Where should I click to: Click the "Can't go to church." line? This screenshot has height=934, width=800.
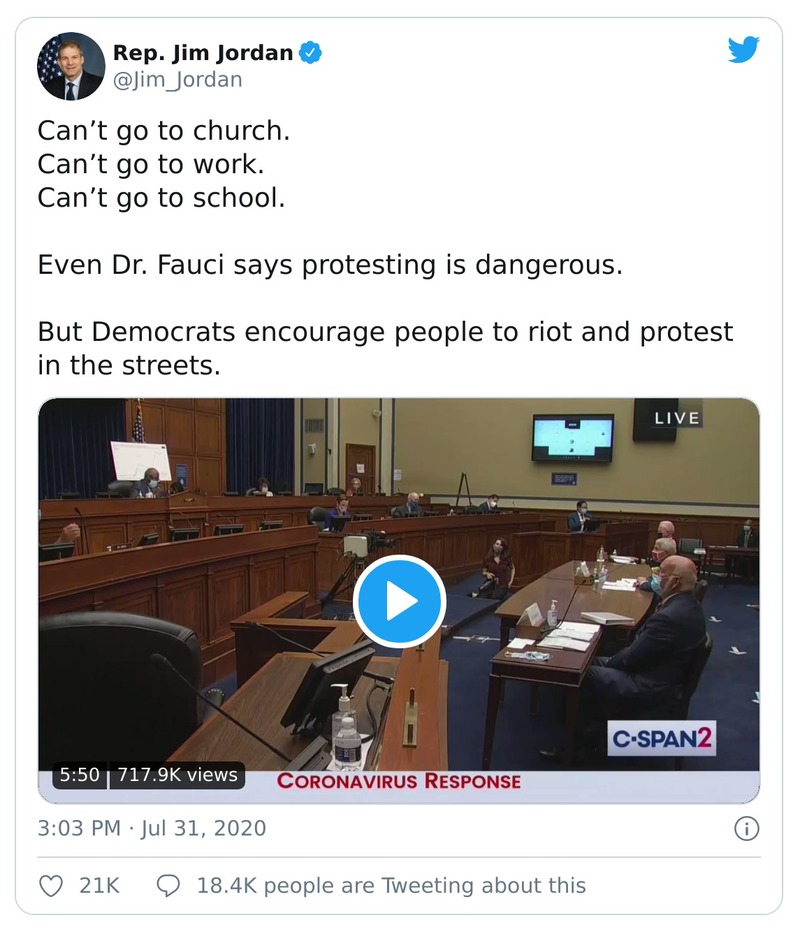point(163,131)
